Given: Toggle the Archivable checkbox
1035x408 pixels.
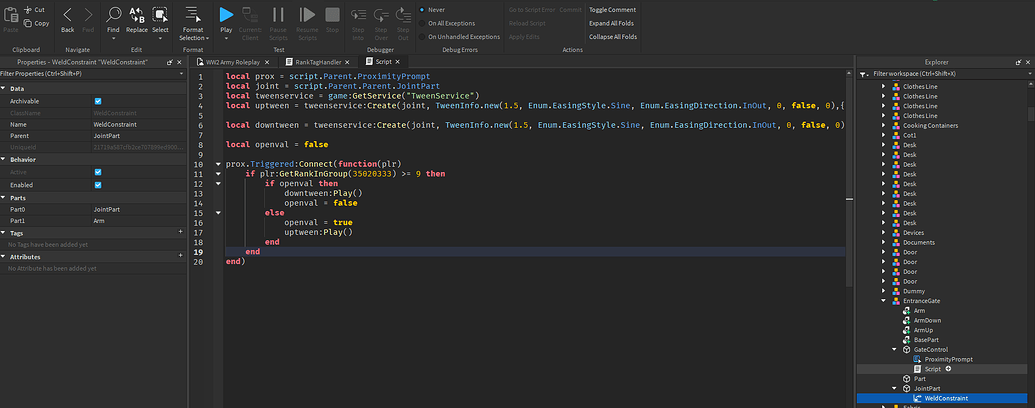Looking at the screenshot, I should pos(98,101).
